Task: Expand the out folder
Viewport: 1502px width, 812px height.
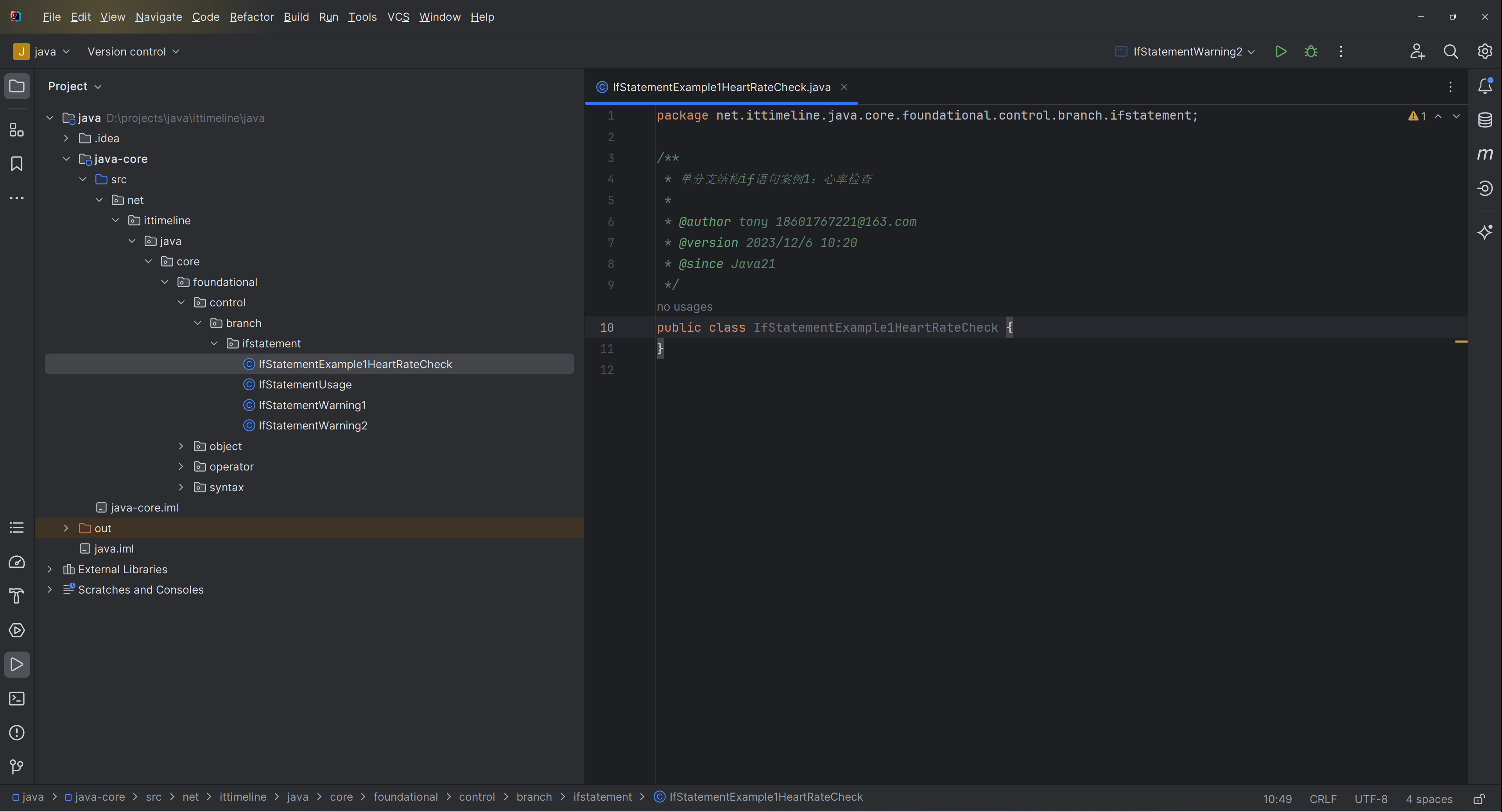Action: tap(66, 528)
